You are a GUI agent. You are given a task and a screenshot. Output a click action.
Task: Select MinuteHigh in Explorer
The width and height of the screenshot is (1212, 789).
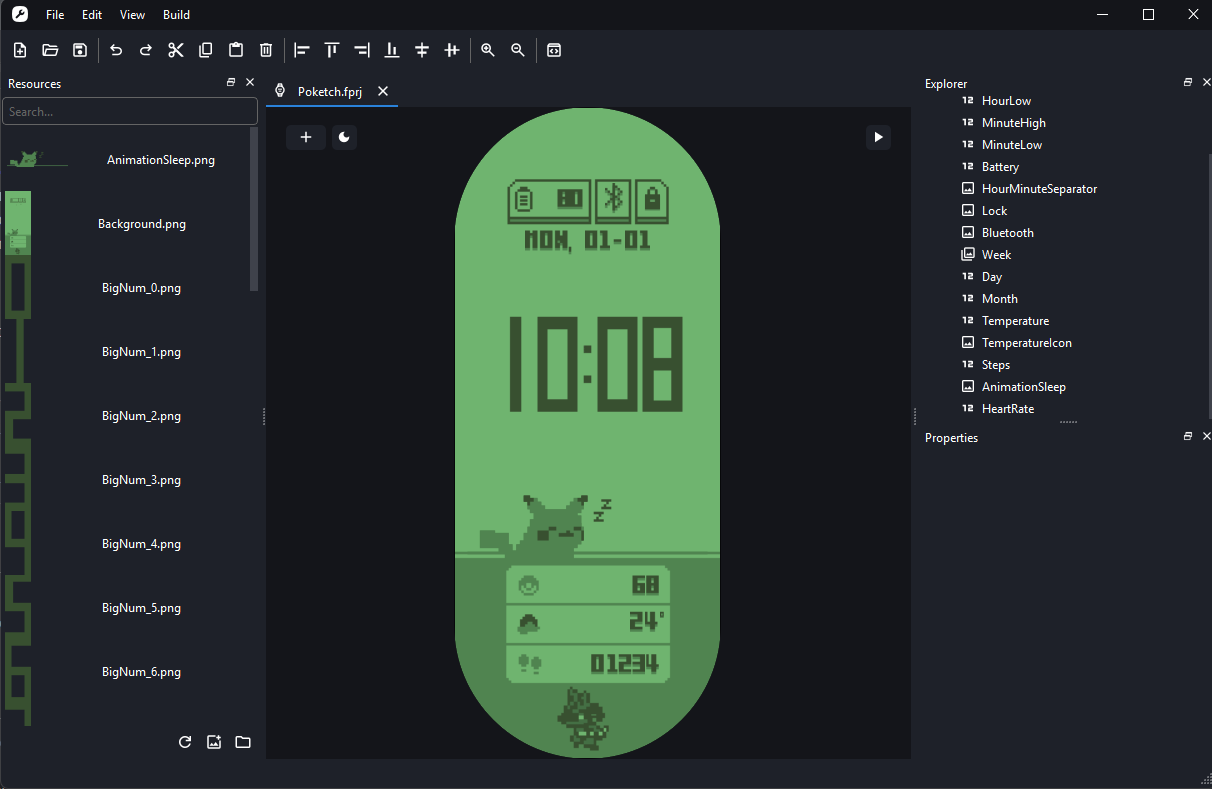tap(1014, 123)
